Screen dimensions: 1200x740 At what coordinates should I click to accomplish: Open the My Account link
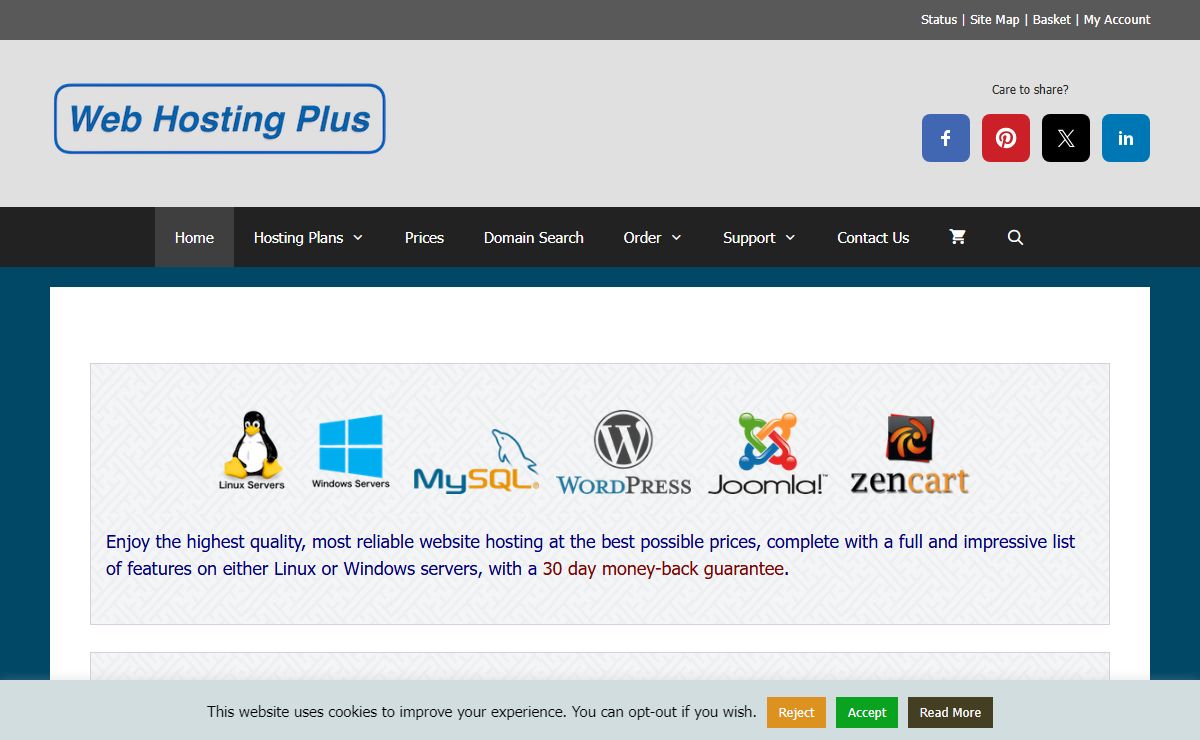(1117, 20)
